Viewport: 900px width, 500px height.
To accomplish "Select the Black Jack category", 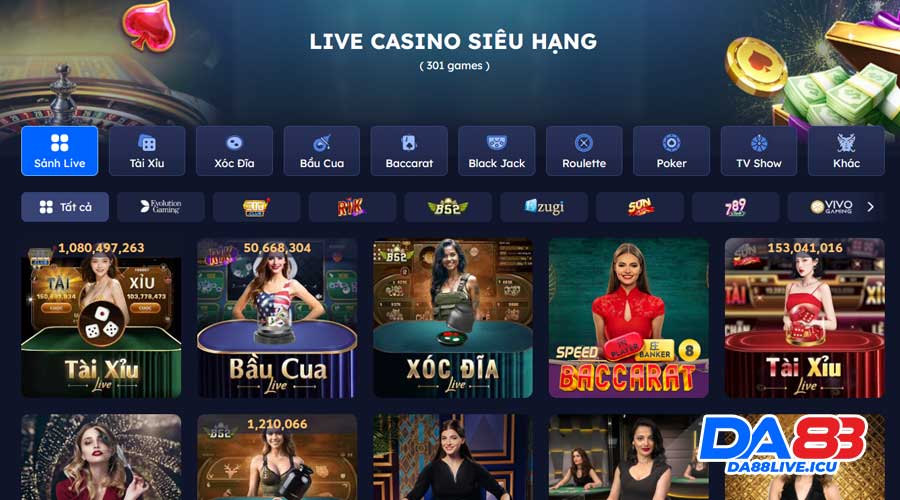I will coord(496,151).
